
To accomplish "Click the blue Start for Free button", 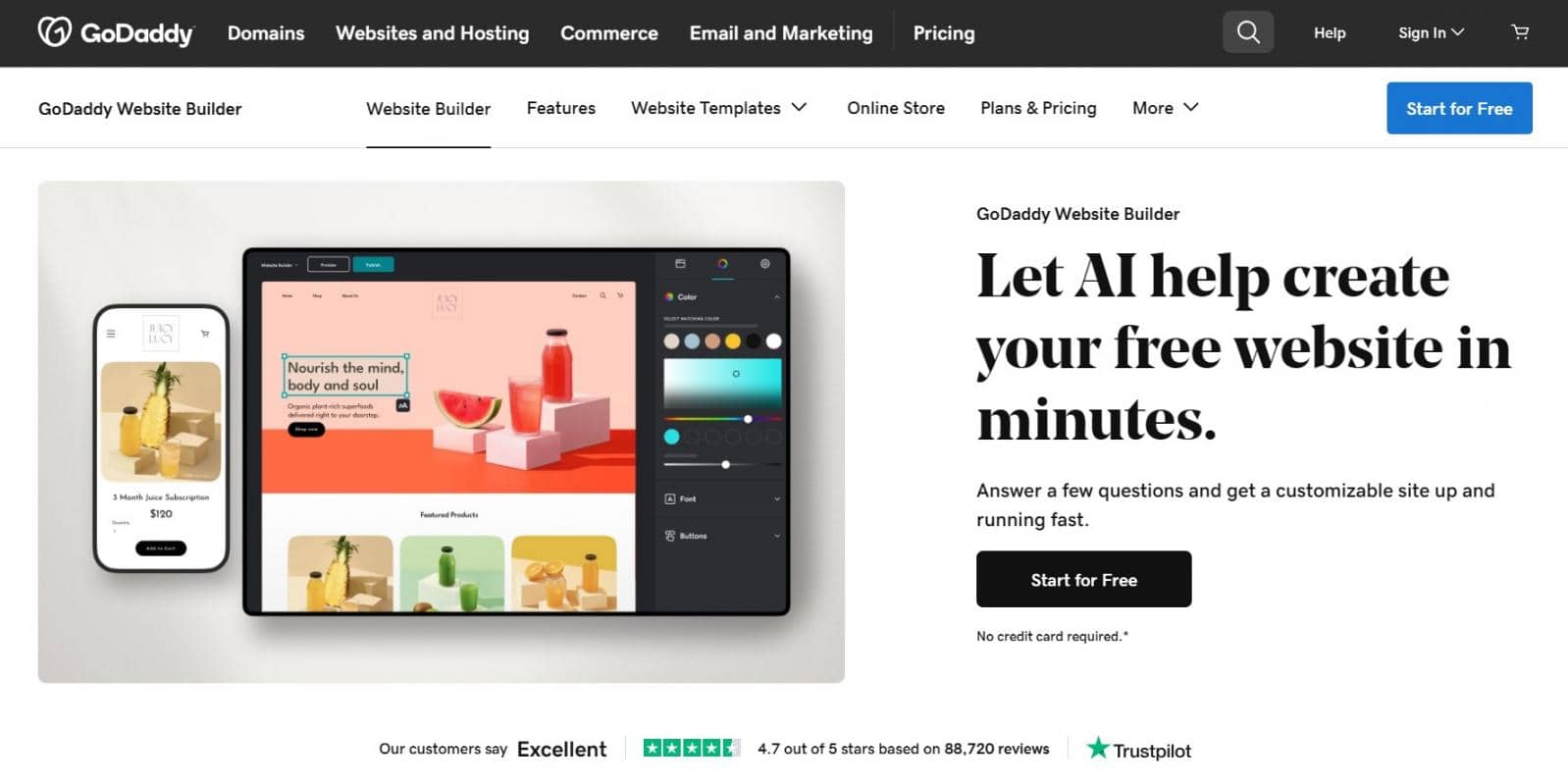I will click(x=1459, y=108).
